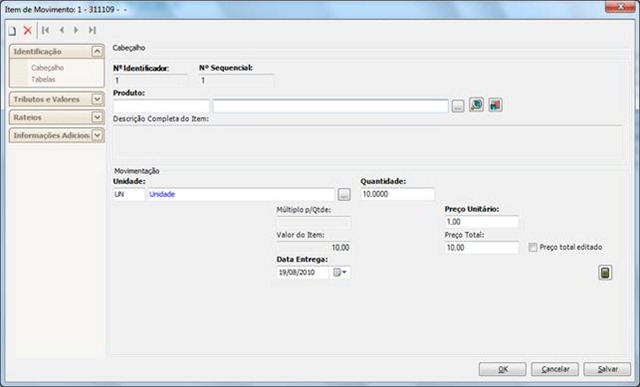Collapse the Identificação section

point(97,51)
